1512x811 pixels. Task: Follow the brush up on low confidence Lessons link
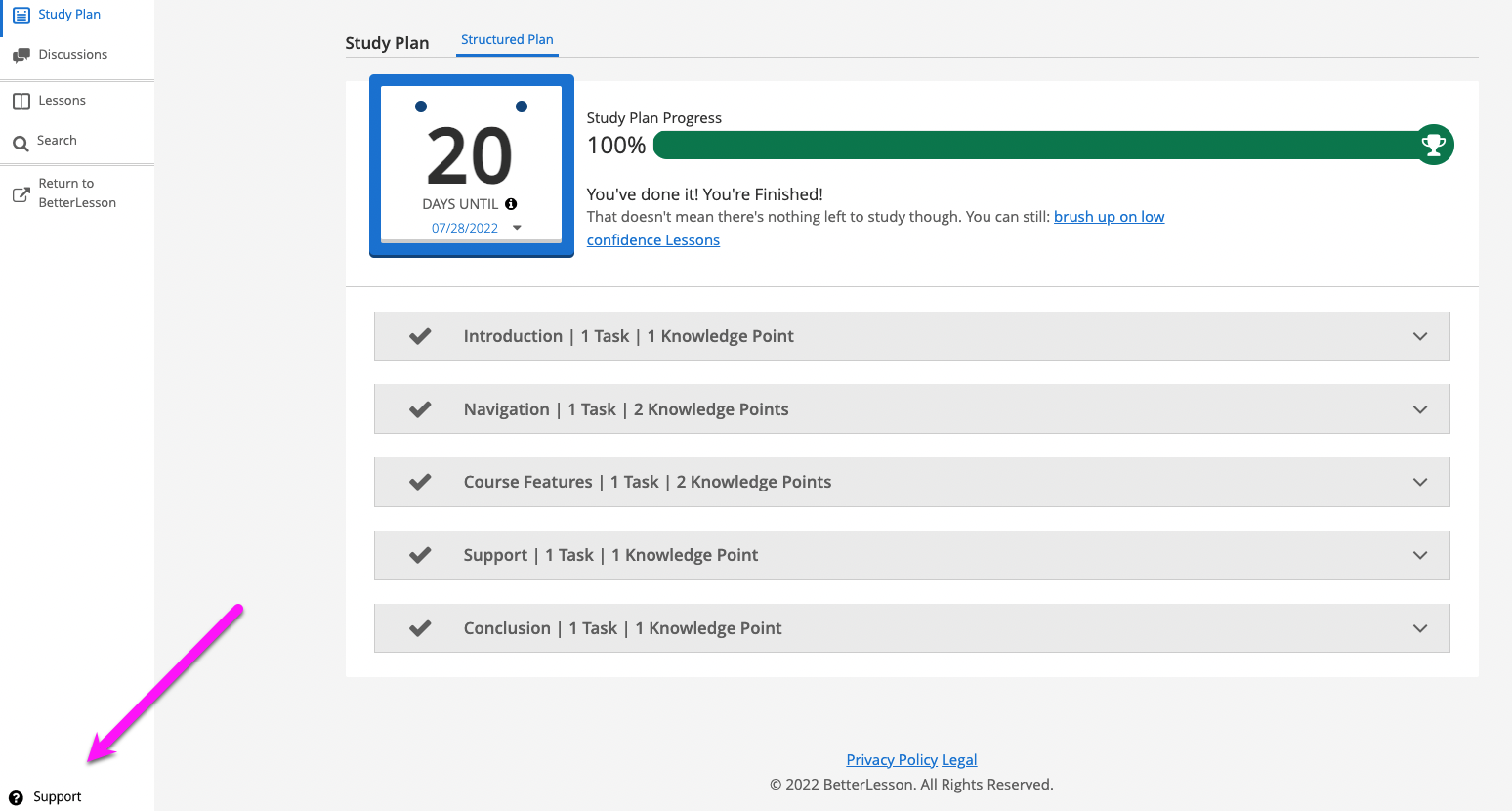(x=1109, y=217)
